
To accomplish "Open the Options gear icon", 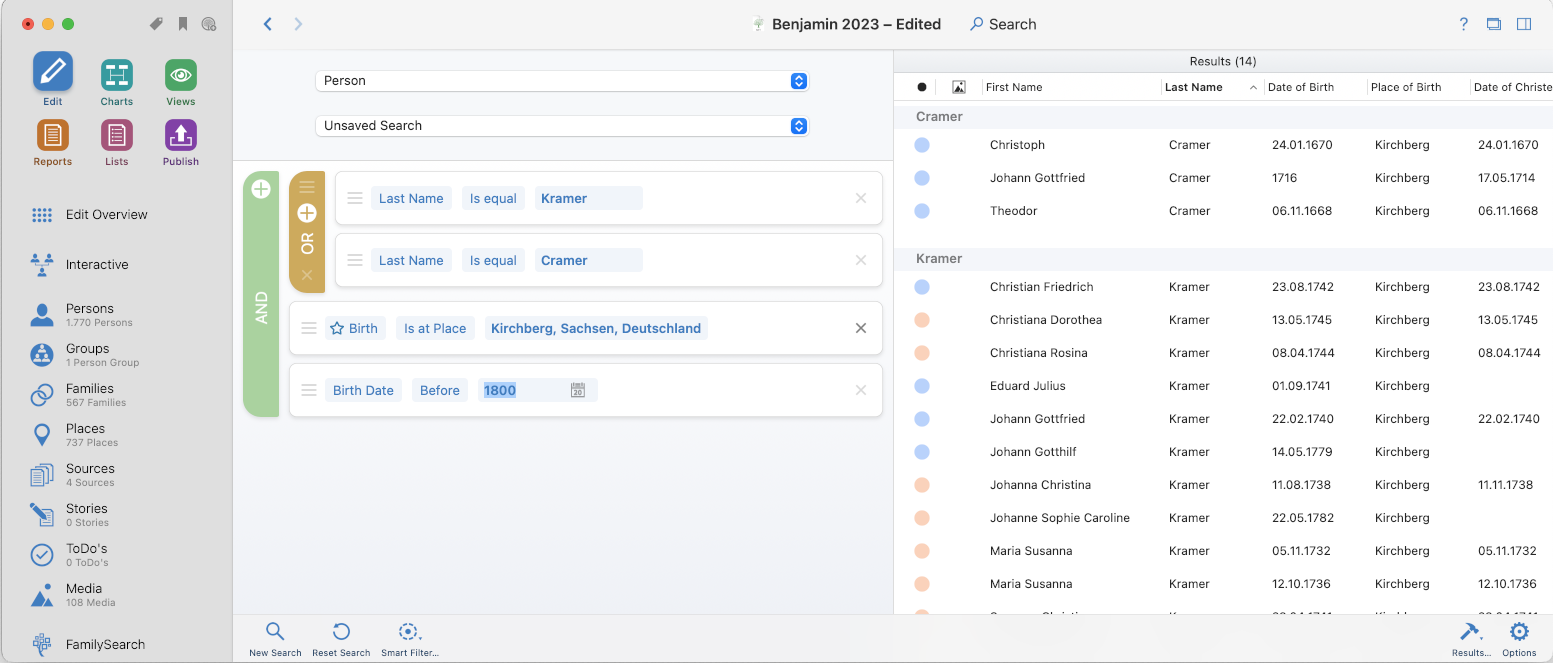I will (1518, 631).
